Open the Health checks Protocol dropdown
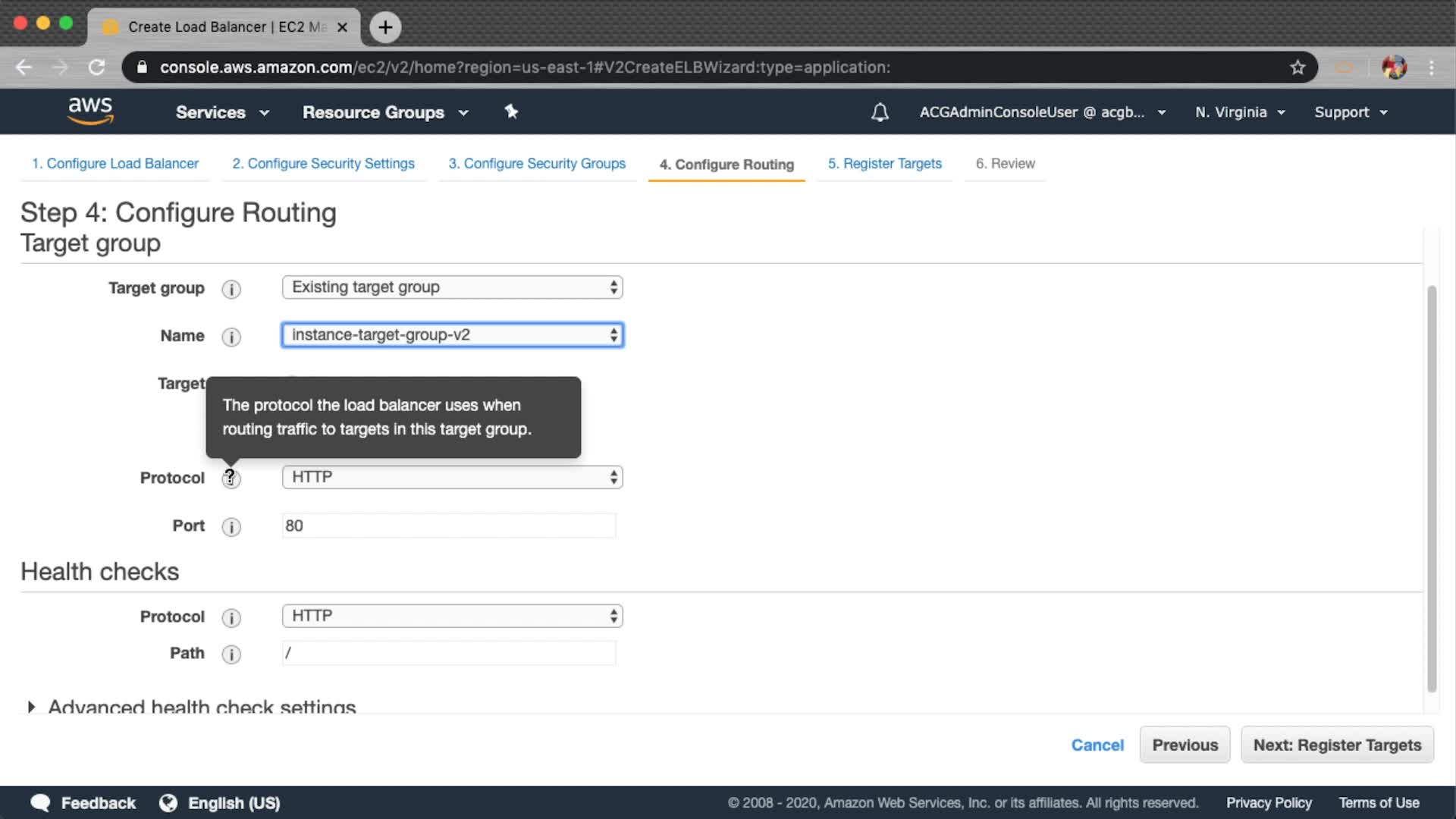This screenshot has width=1456, height=819. click(x=452, y=616)
